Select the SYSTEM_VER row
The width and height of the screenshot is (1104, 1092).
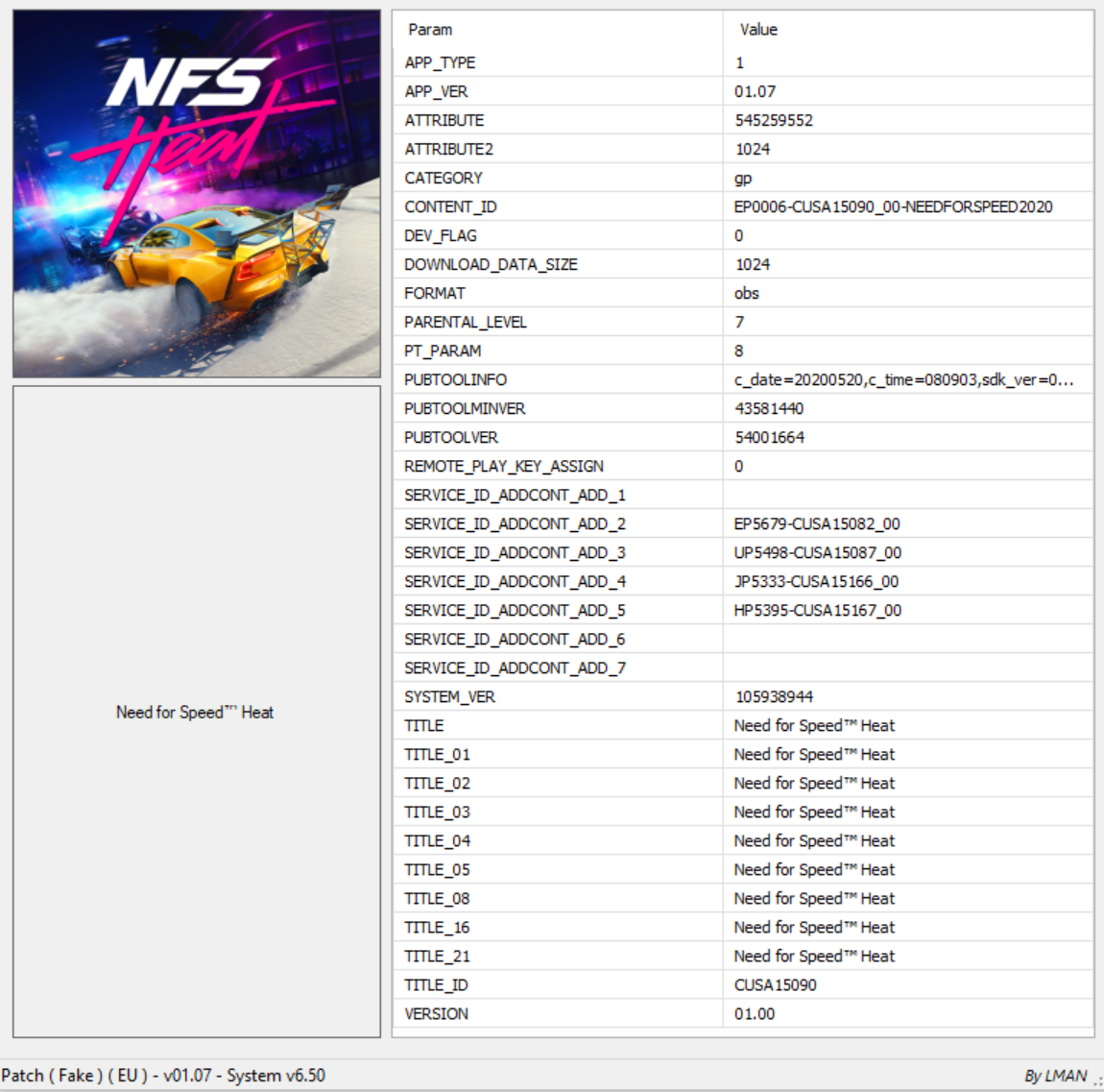(x=449, y=696)
